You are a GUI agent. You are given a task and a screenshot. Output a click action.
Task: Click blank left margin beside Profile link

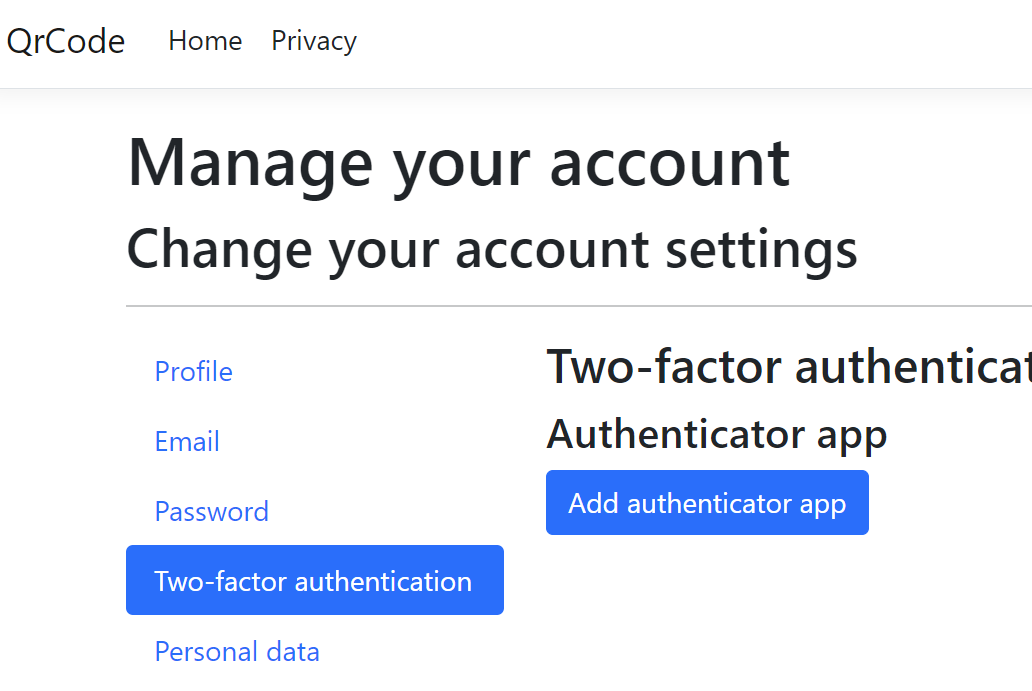[x=60, y=372]
